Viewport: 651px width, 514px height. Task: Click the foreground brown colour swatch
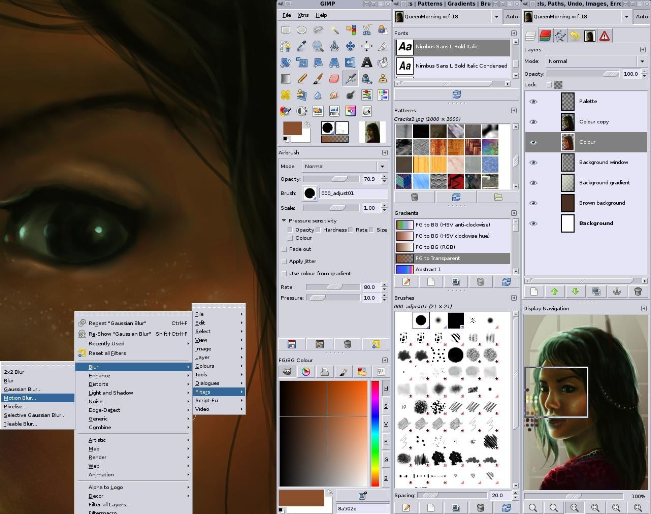click(x=292, y=128)
